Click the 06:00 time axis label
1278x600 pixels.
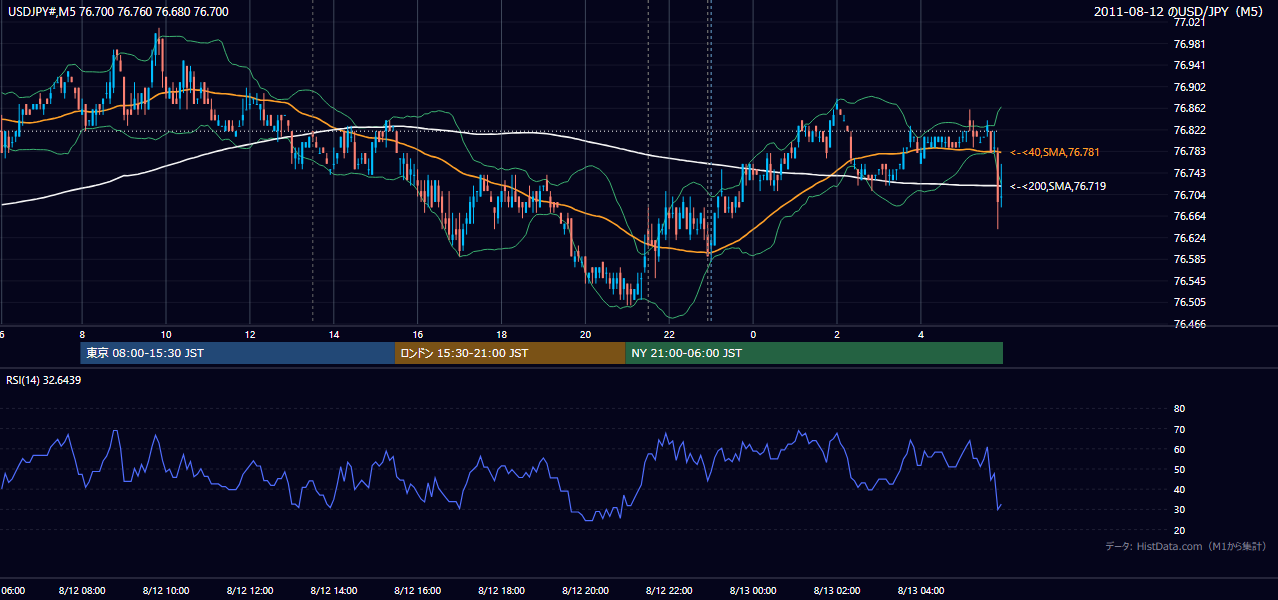tap(12, 591)
